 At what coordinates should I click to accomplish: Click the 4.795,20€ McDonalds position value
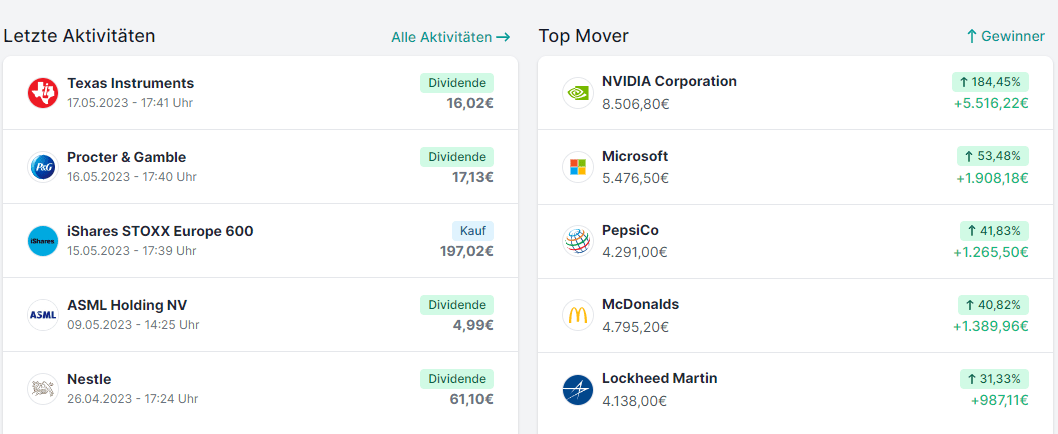(636, 327)
